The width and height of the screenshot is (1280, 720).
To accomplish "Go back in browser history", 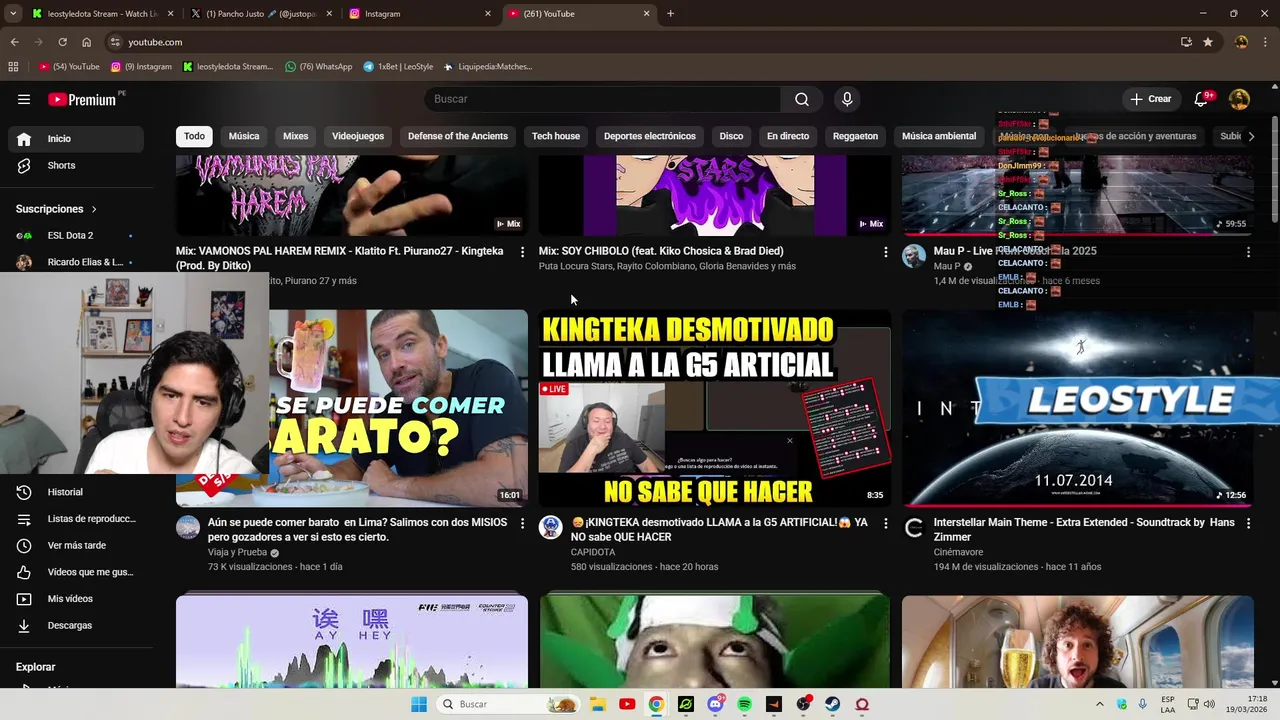I will 14,42.
